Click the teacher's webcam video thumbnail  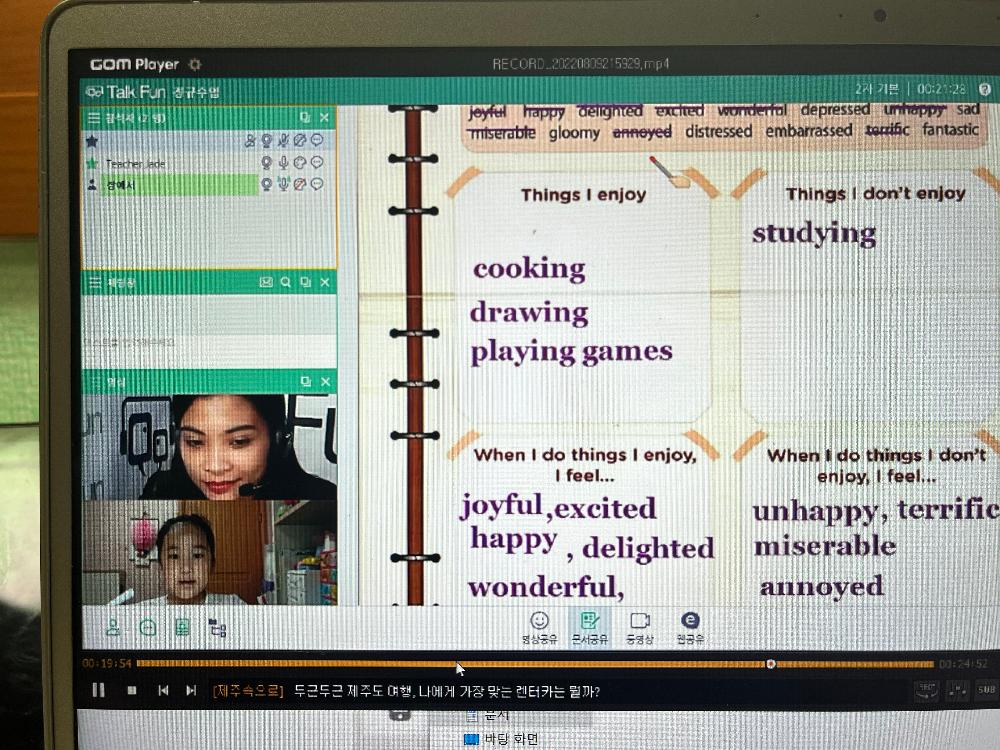209,447
